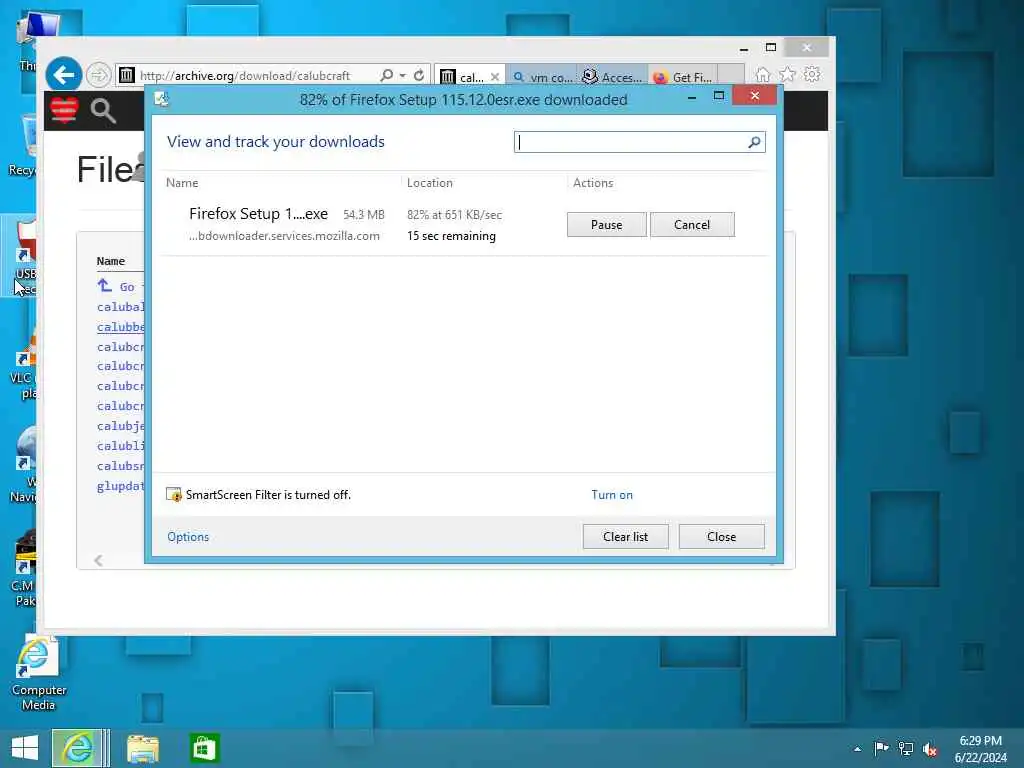Click the archive.org site icon in address bar
This screenshot has width=1024, height=768.
point(127,75)
